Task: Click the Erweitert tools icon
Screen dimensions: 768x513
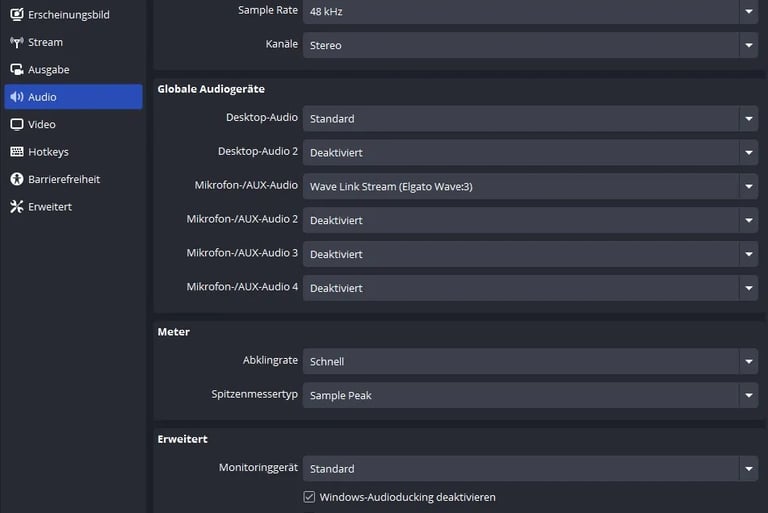Action: (17, 207)
